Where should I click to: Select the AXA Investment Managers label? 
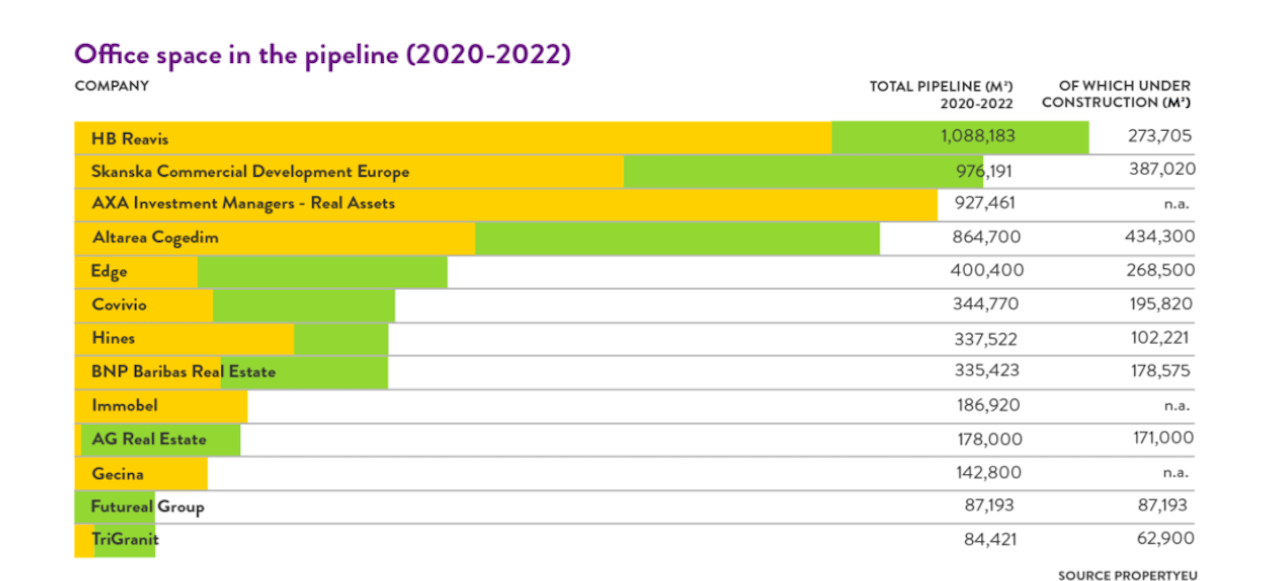[x=243, y=204]
